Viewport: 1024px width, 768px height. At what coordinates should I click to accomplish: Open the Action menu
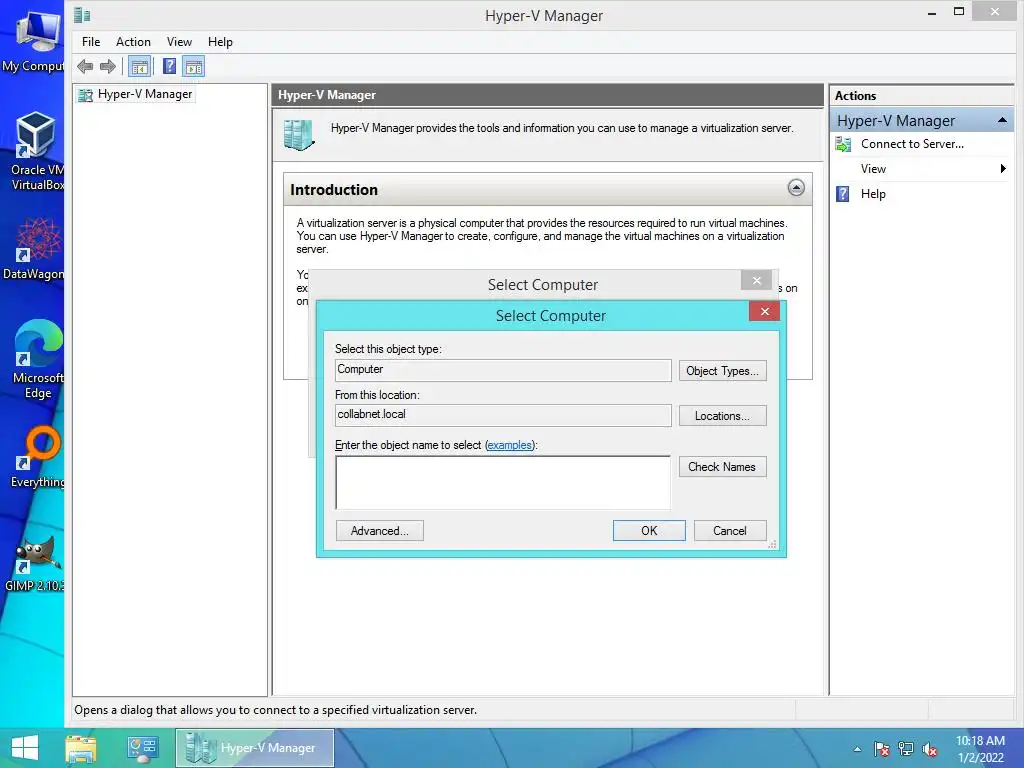133,42
